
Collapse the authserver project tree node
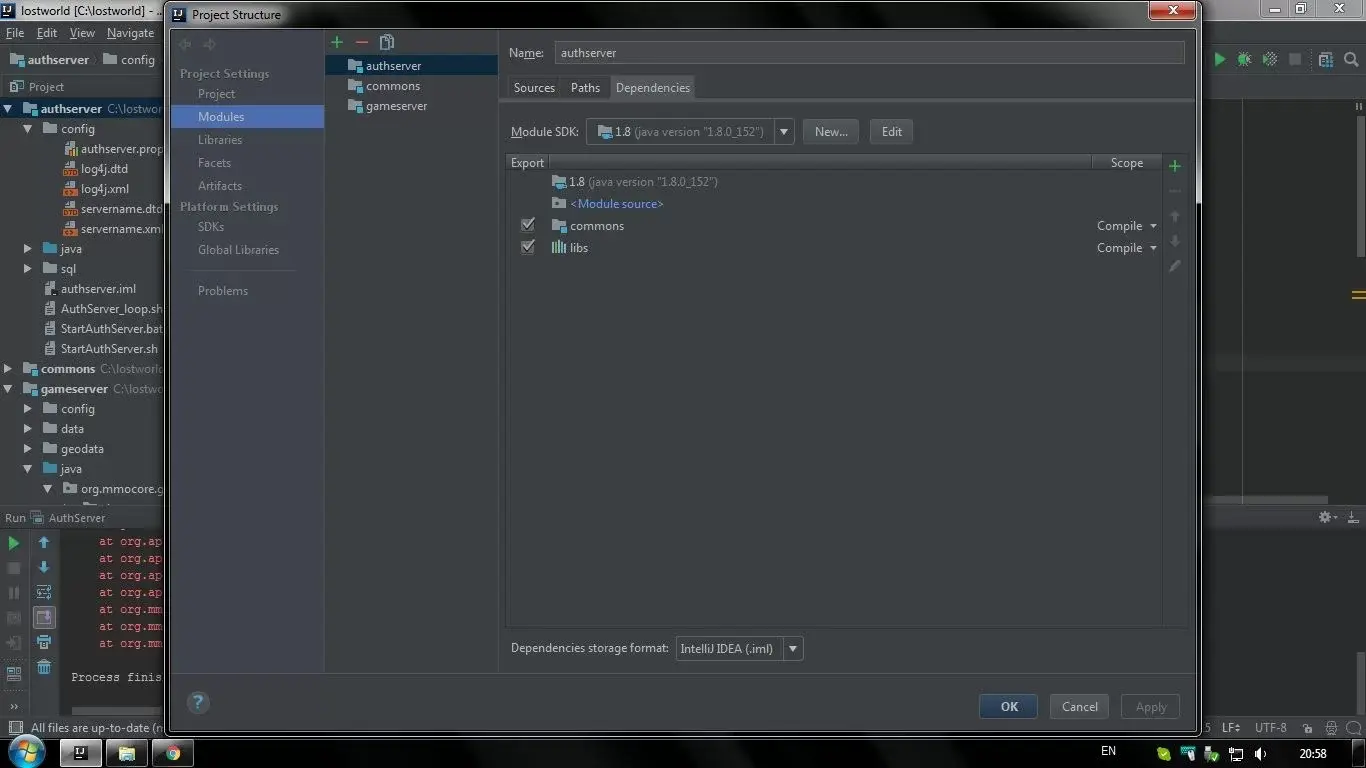point(8,109)
